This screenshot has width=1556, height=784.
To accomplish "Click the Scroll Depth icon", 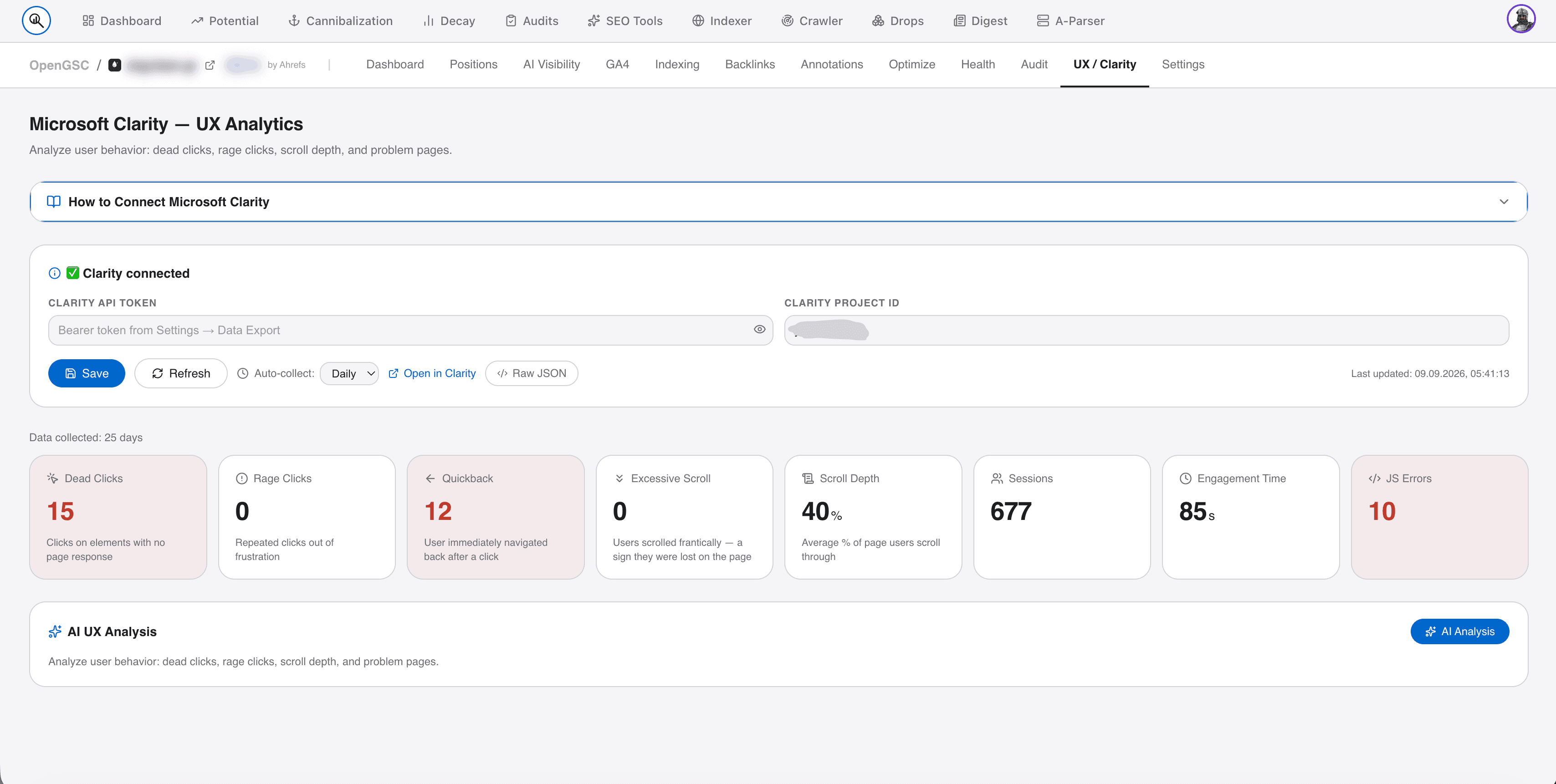I will click(808, 479).
